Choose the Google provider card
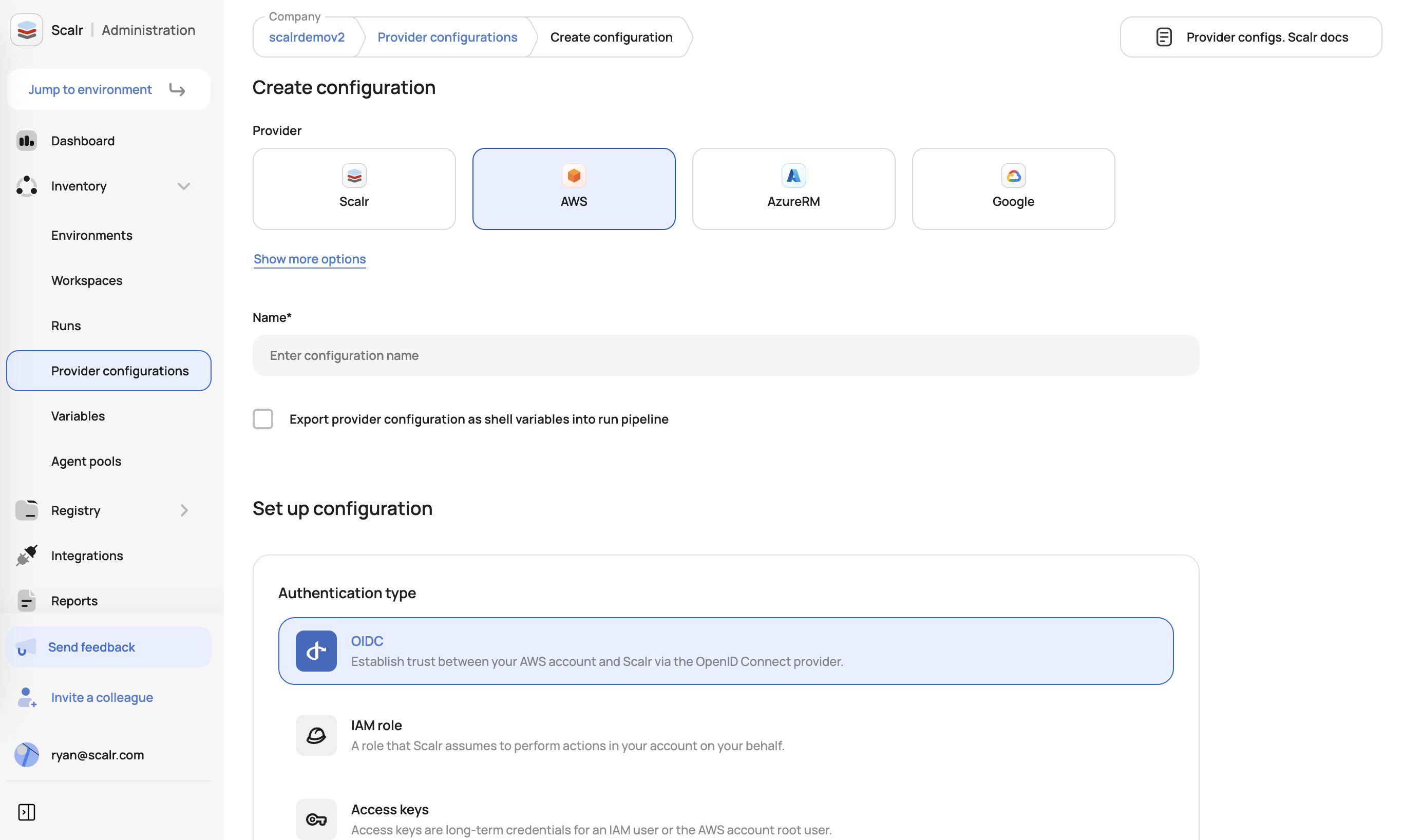The height and width of the screenshot is (840, 1403). point(1013,189)
